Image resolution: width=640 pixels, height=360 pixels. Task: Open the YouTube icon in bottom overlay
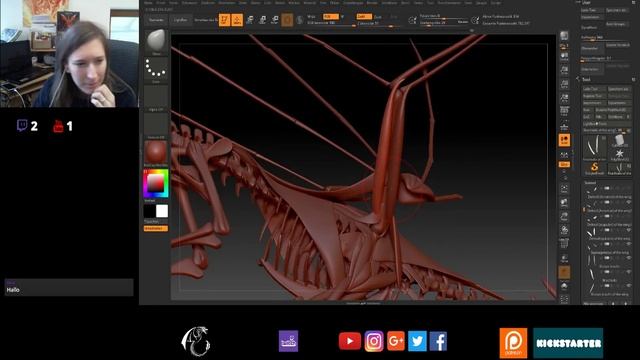point(350,341)
